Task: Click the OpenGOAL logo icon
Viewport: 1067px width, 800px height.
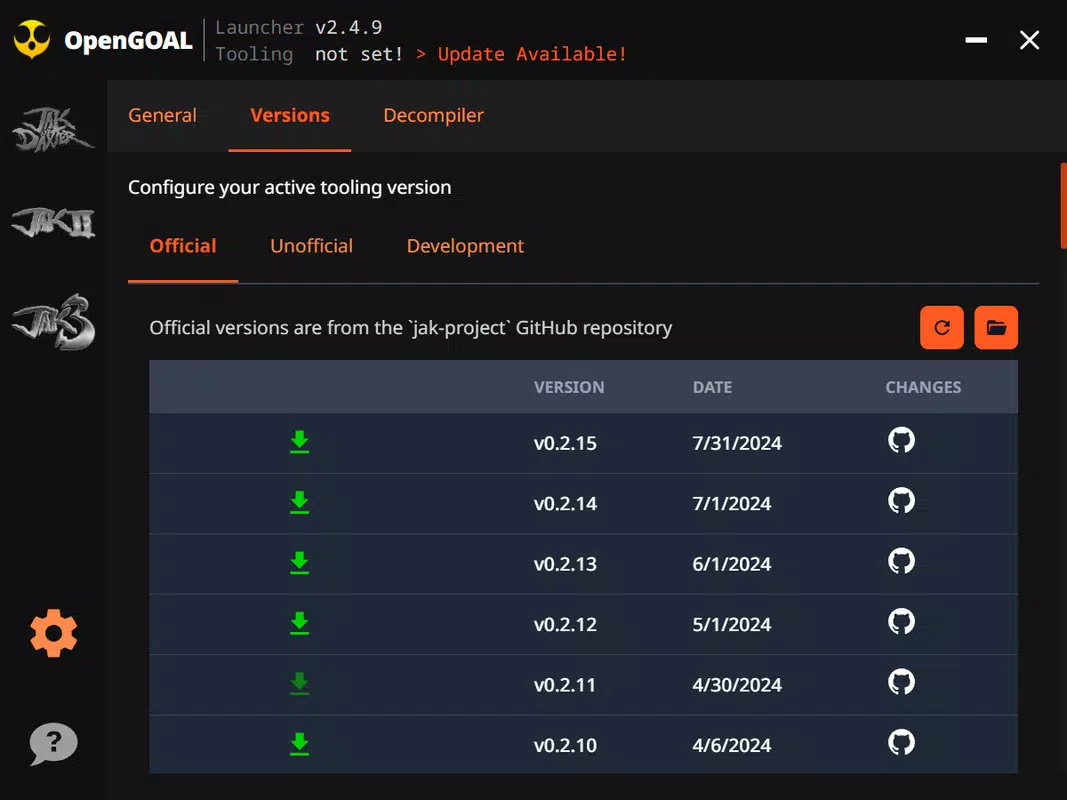Action: coord(32,40)
